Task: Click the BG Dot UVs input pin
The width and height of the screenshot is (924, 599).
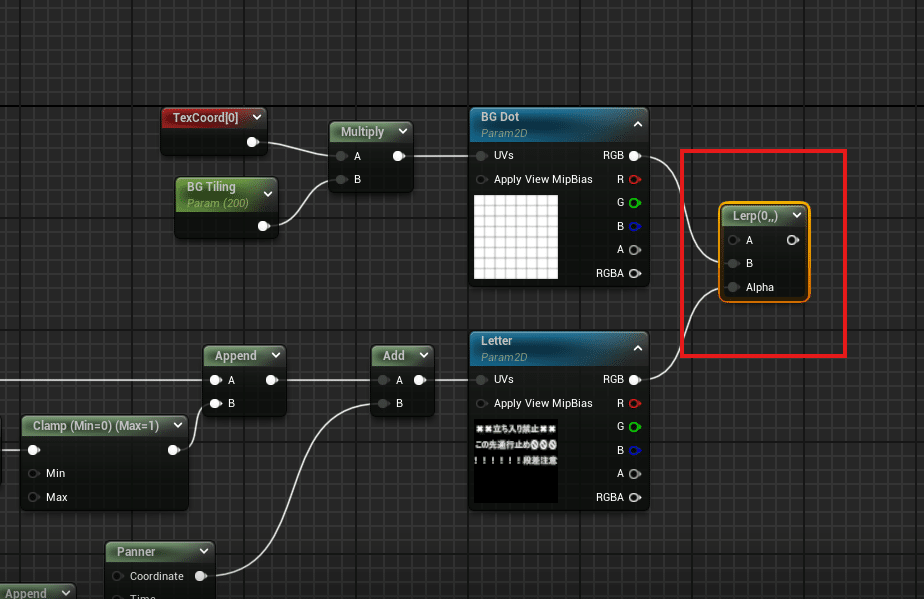Action: (x=481, y=156)
